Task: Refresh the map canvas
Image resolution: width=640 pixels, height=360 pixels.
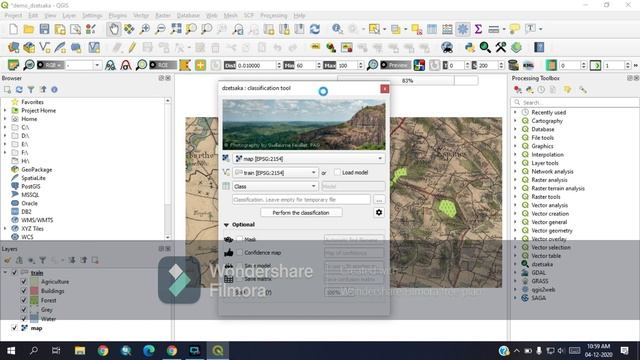Action: [314, 29]
